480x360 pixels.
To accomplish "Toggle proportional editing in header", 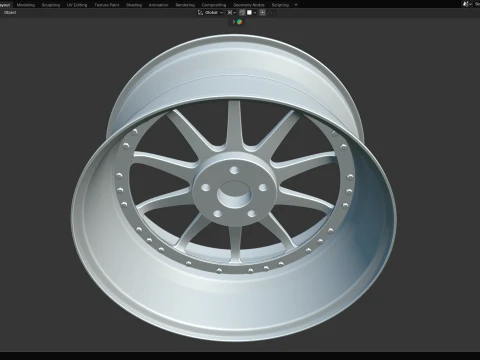I will pyautogui.click(x=263, y=13).
